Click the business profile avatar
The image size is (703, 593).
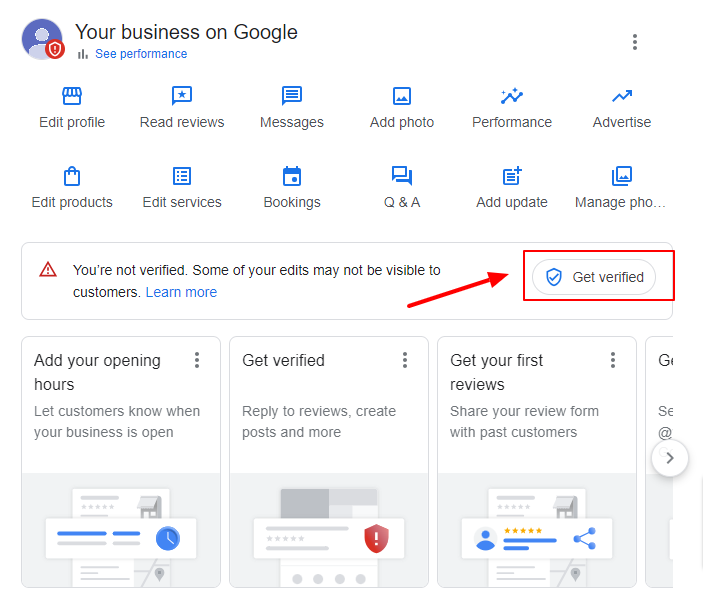tap(43, 39)
